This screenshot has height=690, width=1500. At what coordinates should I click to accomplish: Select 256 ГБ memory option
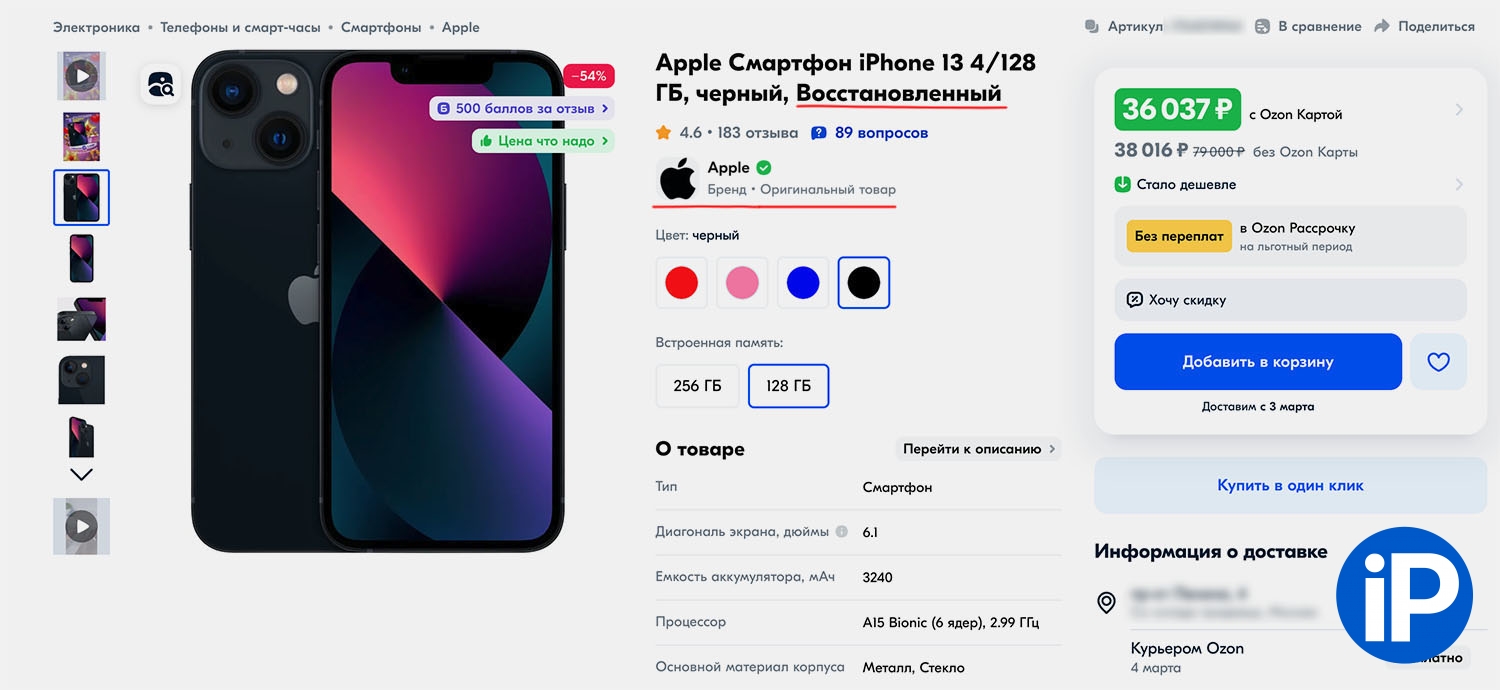click(x=697, y=386)
